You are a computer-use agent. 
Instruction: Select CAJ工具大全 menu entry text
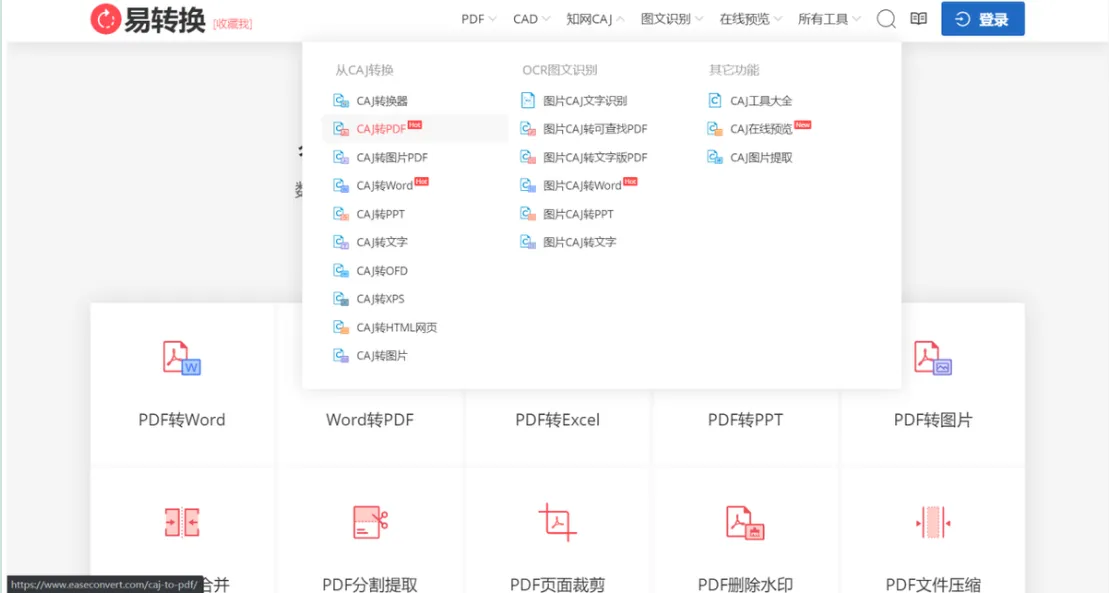[761, 100]
